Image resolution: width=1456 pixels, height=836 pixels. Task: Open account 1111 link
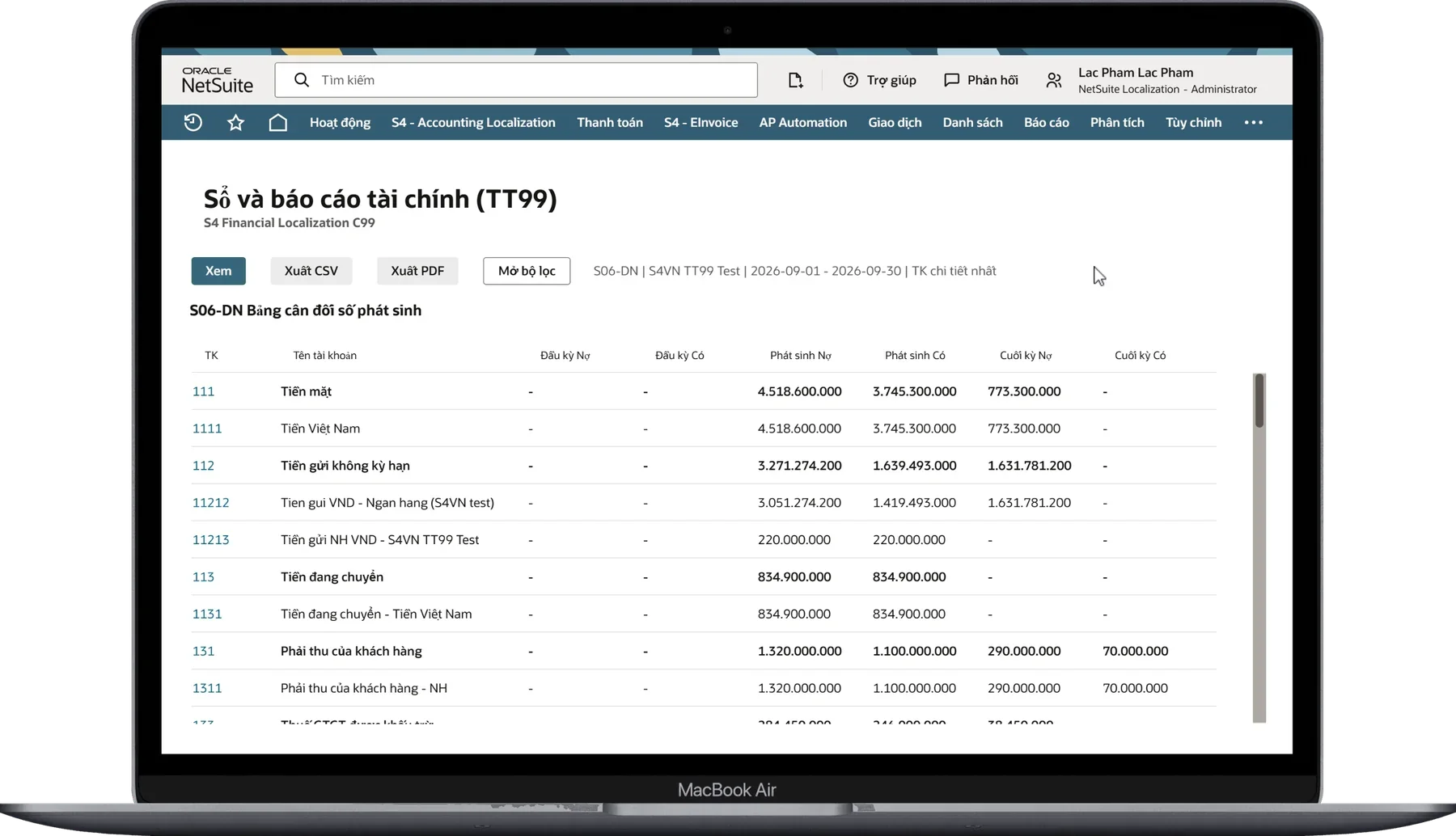pos(207,429)
